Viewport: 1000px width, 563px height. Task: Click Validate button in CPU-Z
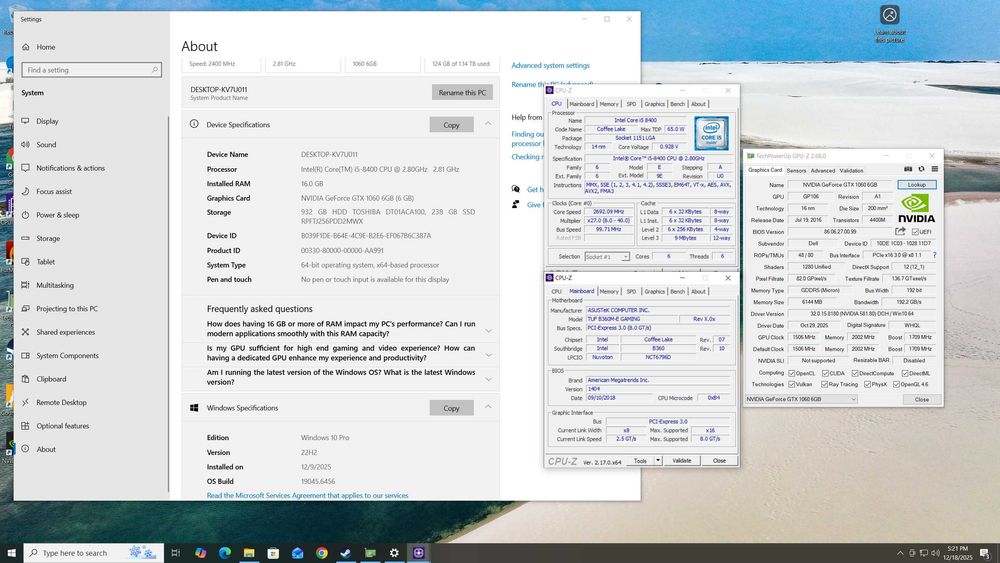pos(682,460)
